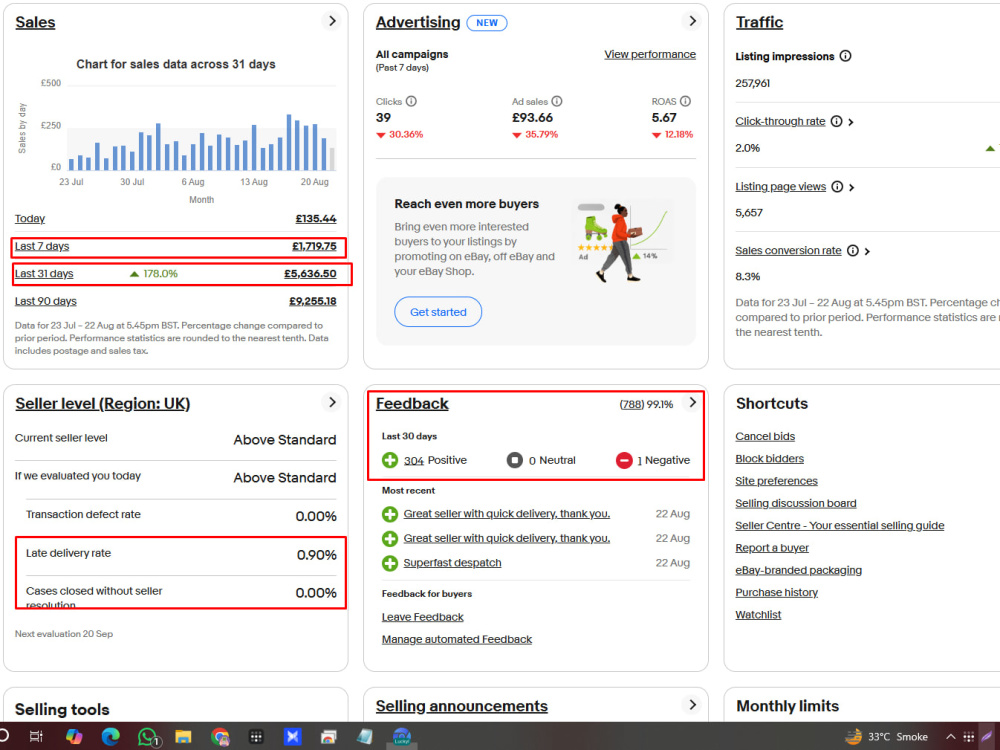The height and width of the screenshot is (750, 1000).
Task: Open Selling discussion board shortcut
Action: 795,503
